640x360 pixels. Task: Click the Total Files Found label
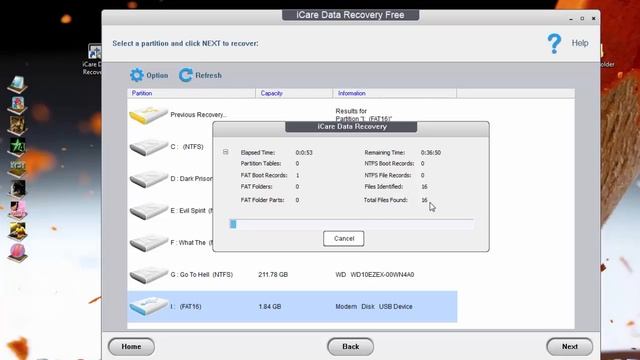[x=386, y=200]
